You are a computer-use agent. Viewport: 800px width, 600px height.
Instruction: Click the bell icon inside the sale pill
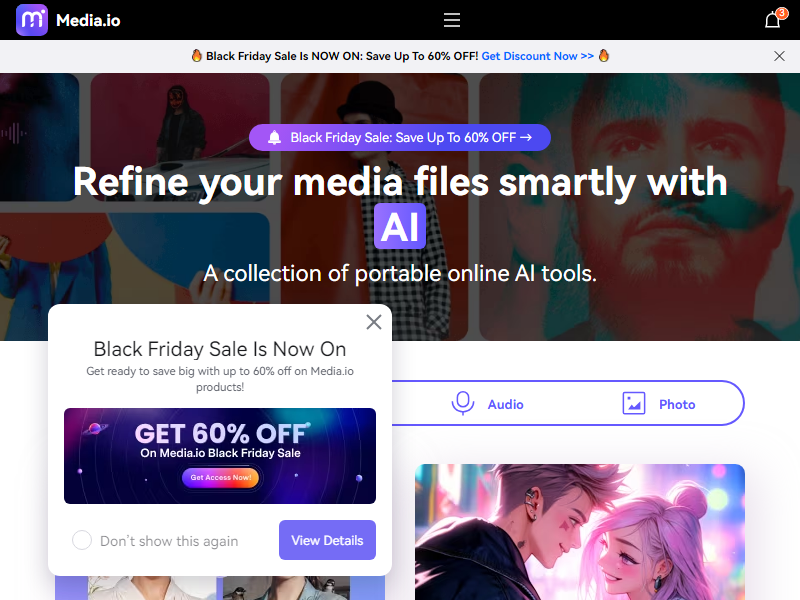tap(274, 137)
